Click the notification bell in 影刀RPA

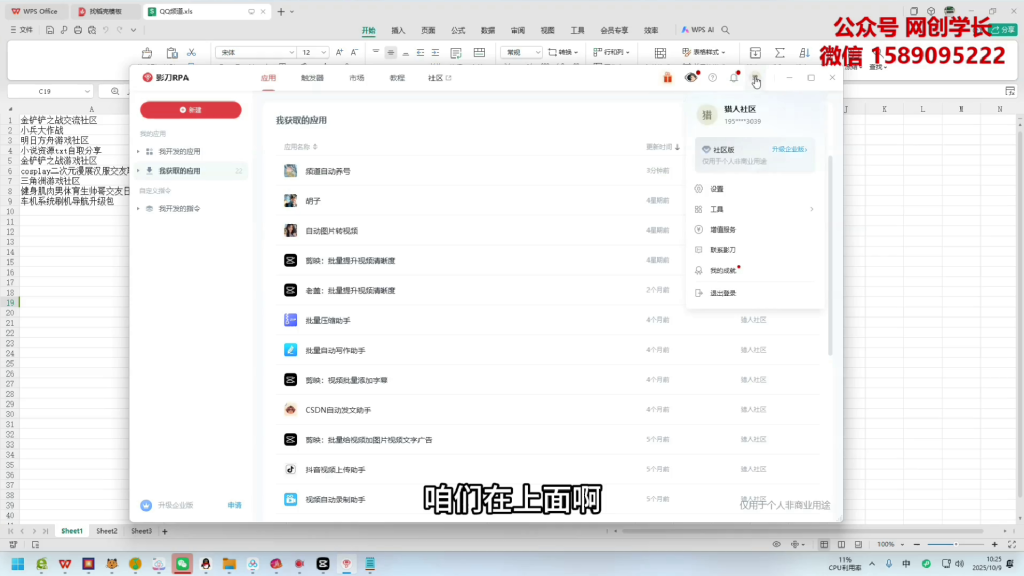(735, 76)
